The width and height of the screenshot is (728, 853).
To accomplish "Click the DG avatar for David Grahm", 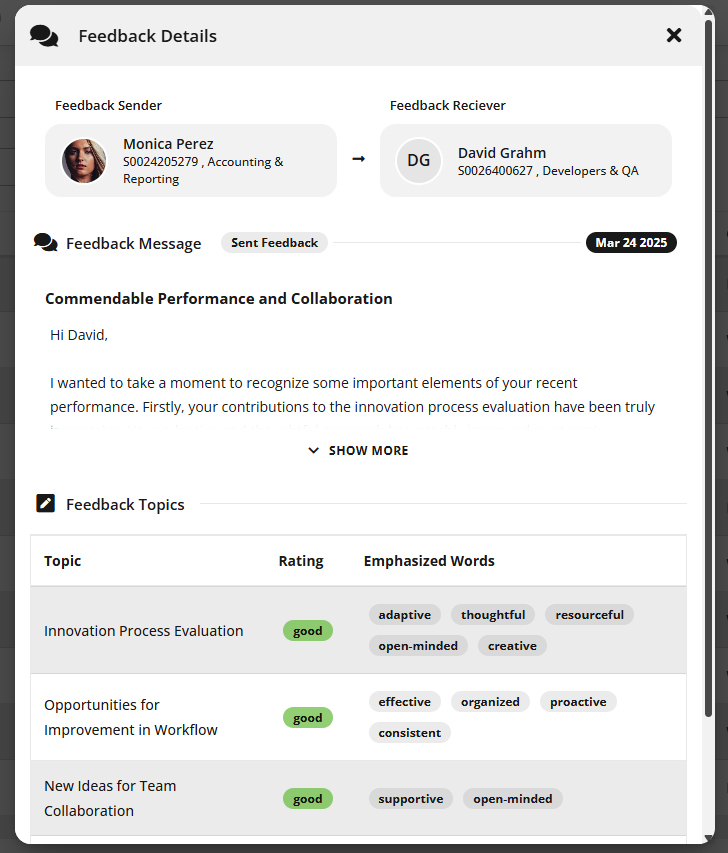I will click(x=418, y=160).
